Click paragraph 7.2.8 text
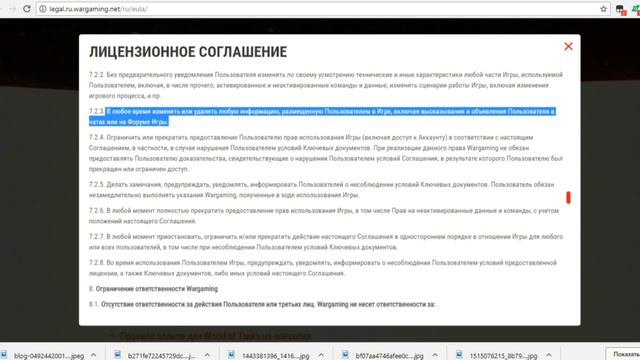 (323, 268)
